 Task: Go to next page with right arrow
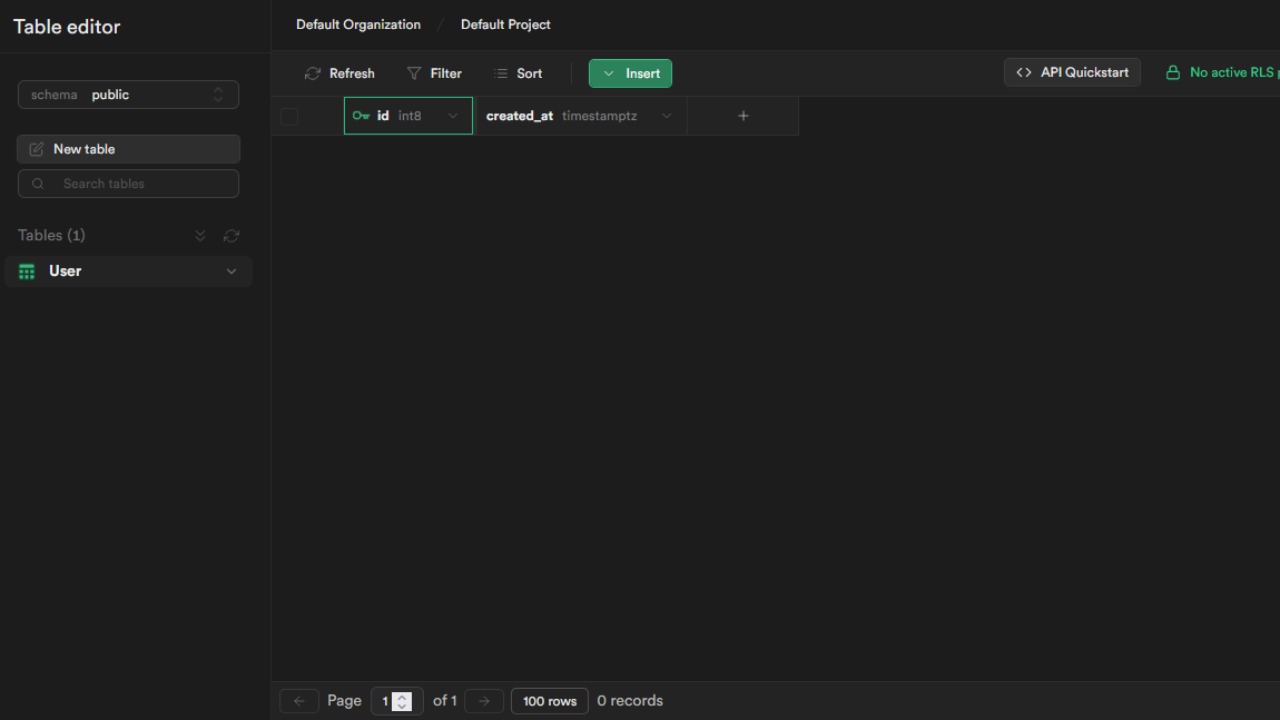pos(484,701)
